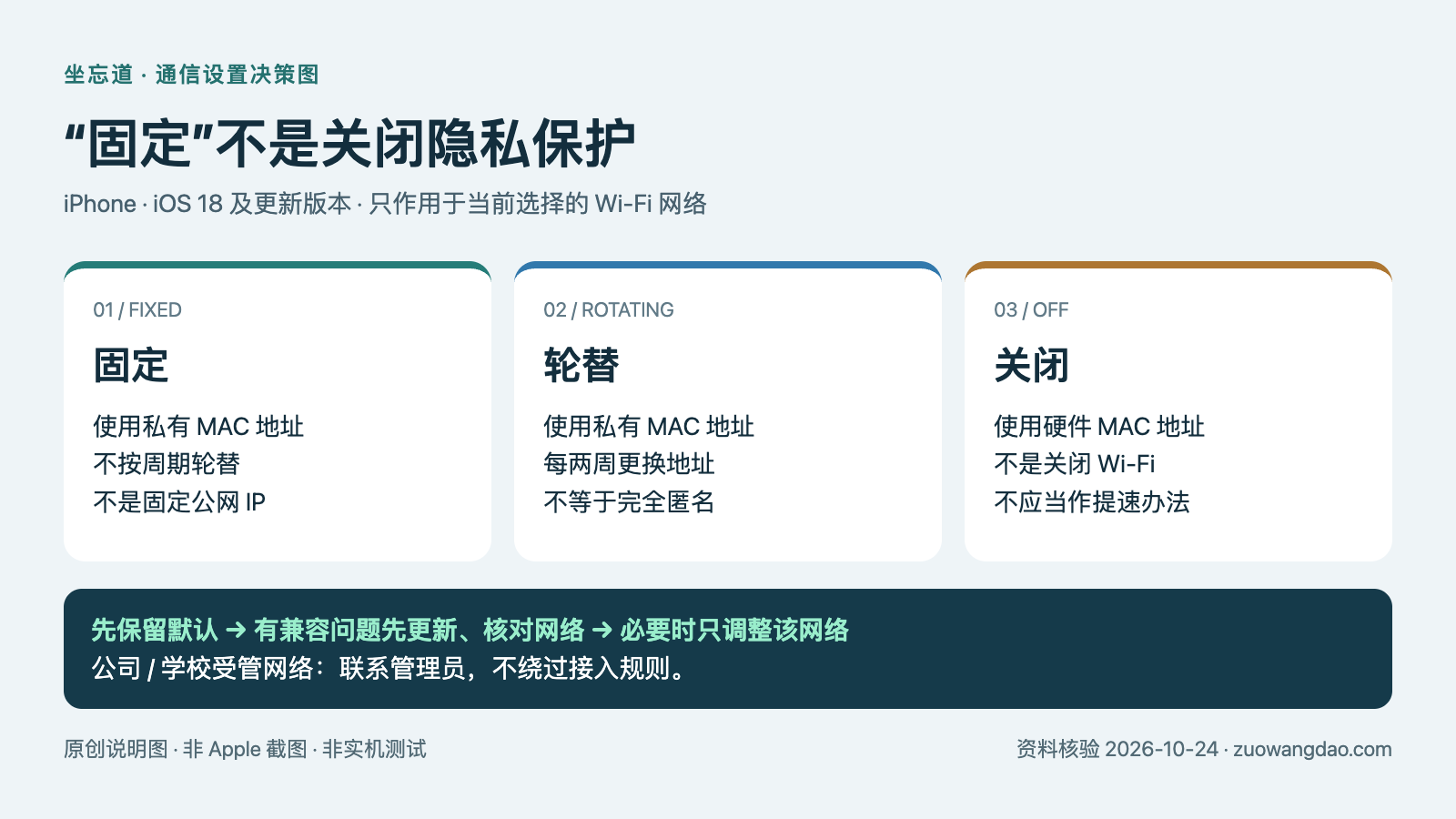The width and height of the screenshot is (1456, 819).
Task: Select the 轮替 card heading
Action: pyautogui.click(x=581, y=366)
